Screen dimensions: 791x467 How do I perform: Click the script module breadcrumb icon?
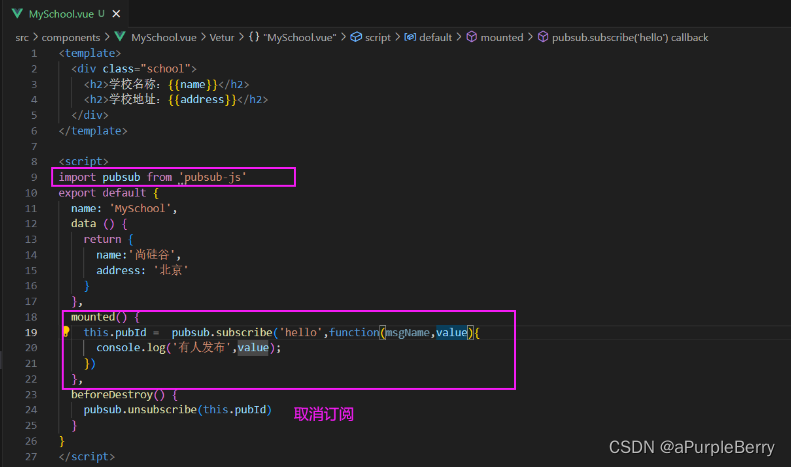point(356,37)
